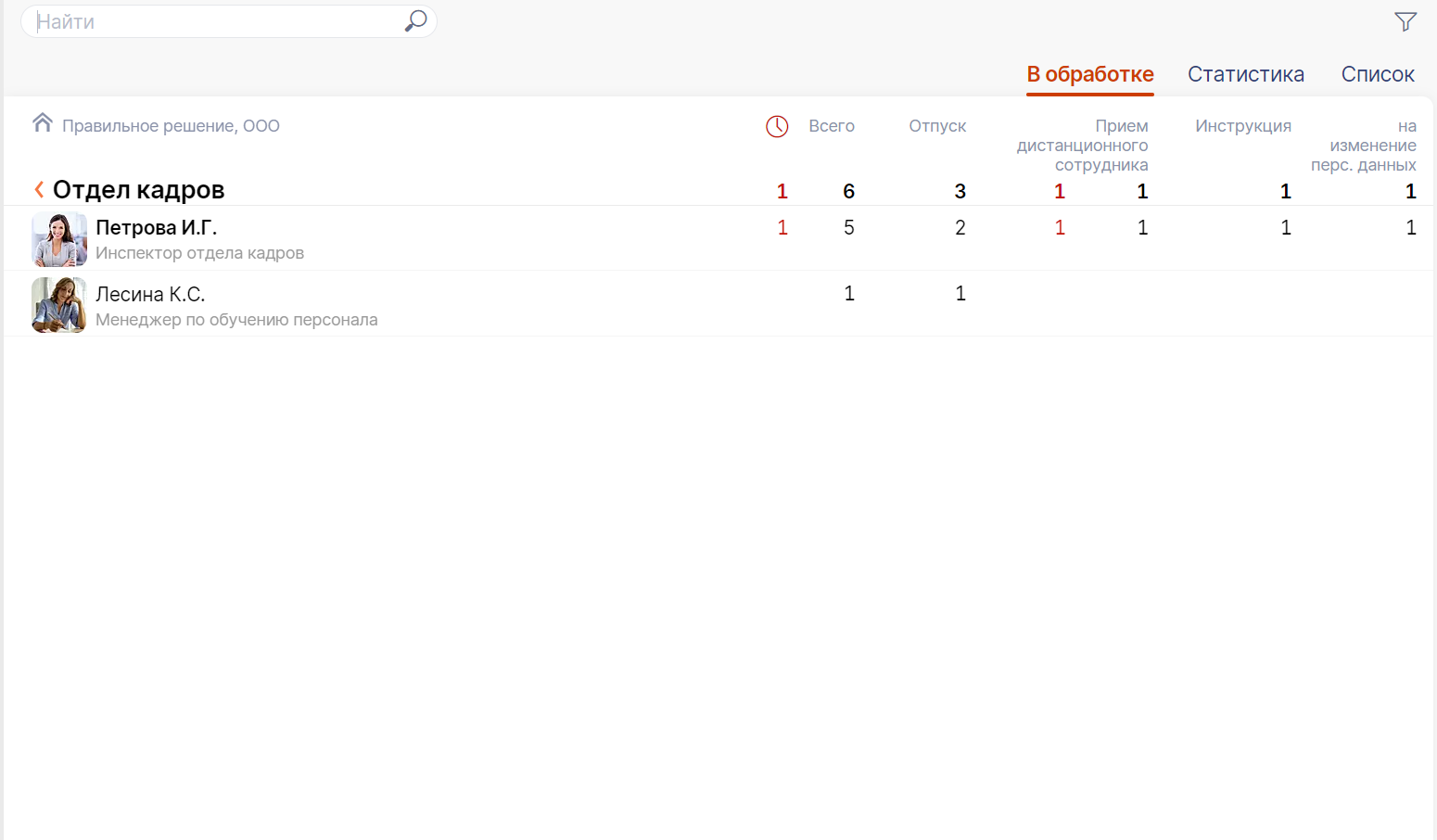Click the Отпуск column header

[936, 126]
